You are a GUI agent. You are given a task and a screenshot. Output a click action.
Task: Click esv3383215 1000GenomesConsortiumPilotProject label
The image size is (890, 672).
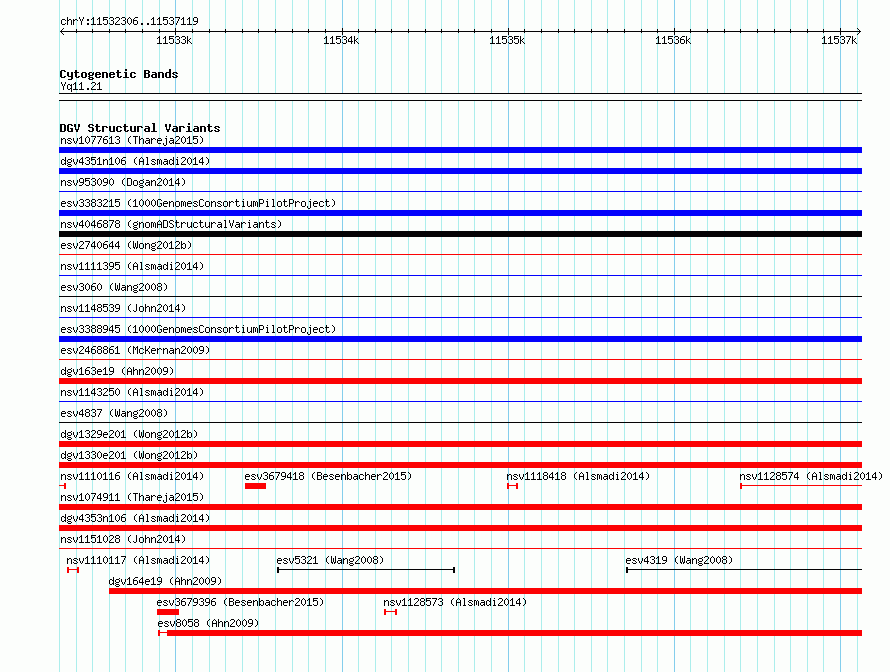tap(198, 203)
